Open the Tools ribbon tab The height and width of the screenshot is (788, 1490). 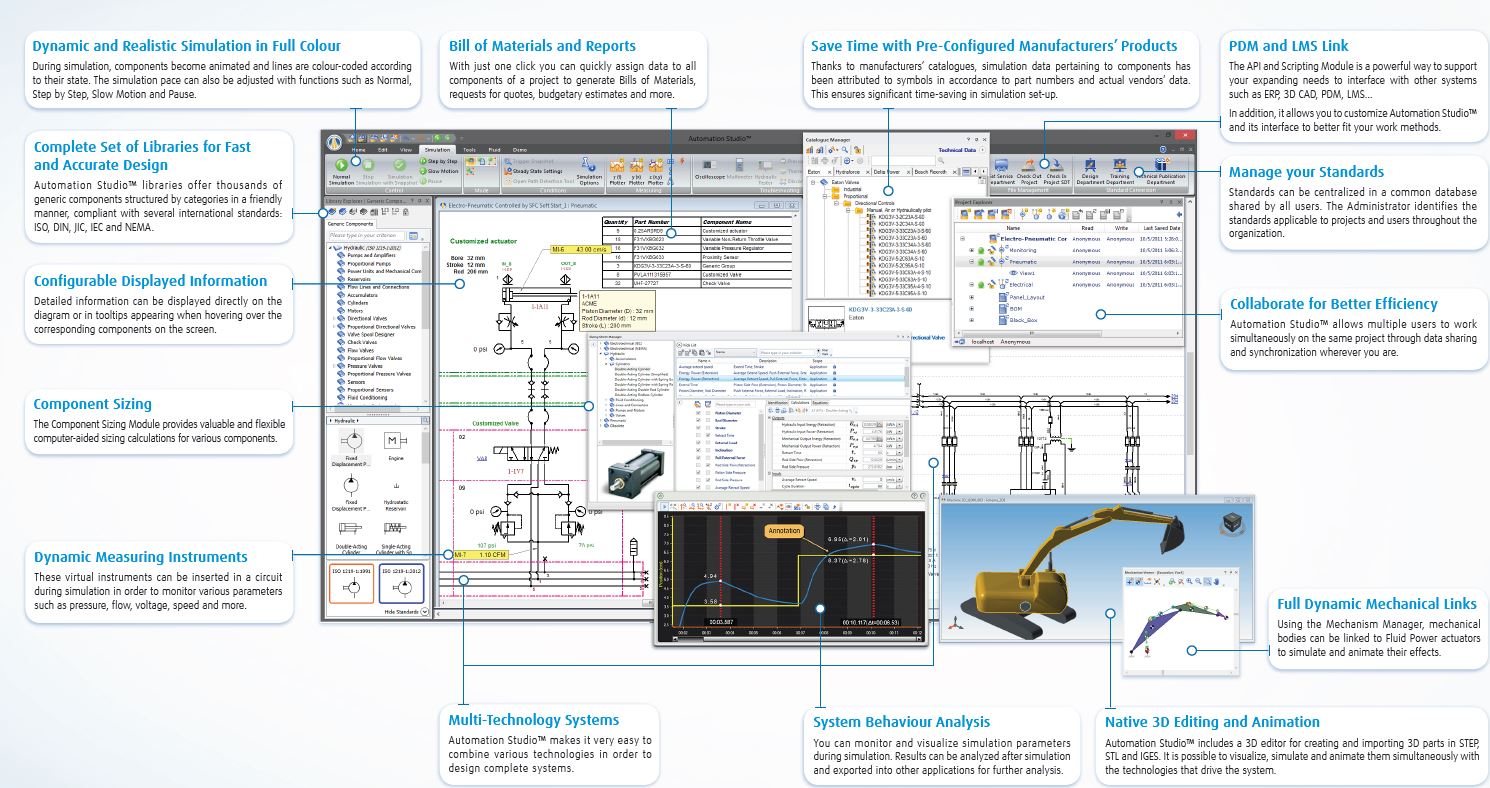point(469,148)
